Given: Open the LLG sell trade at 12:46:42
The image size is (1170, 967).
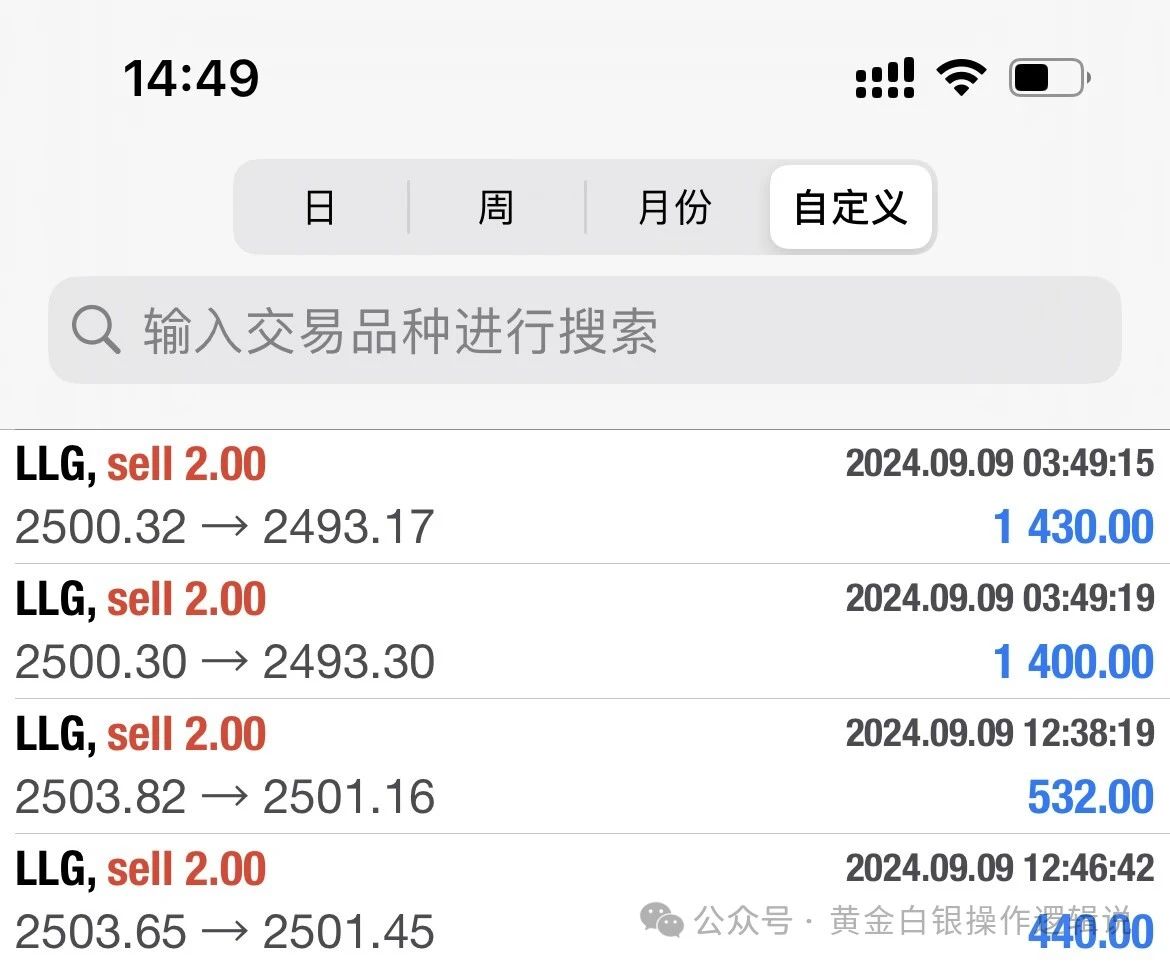Looking at the screenshot, I should [x=585, y=901].
